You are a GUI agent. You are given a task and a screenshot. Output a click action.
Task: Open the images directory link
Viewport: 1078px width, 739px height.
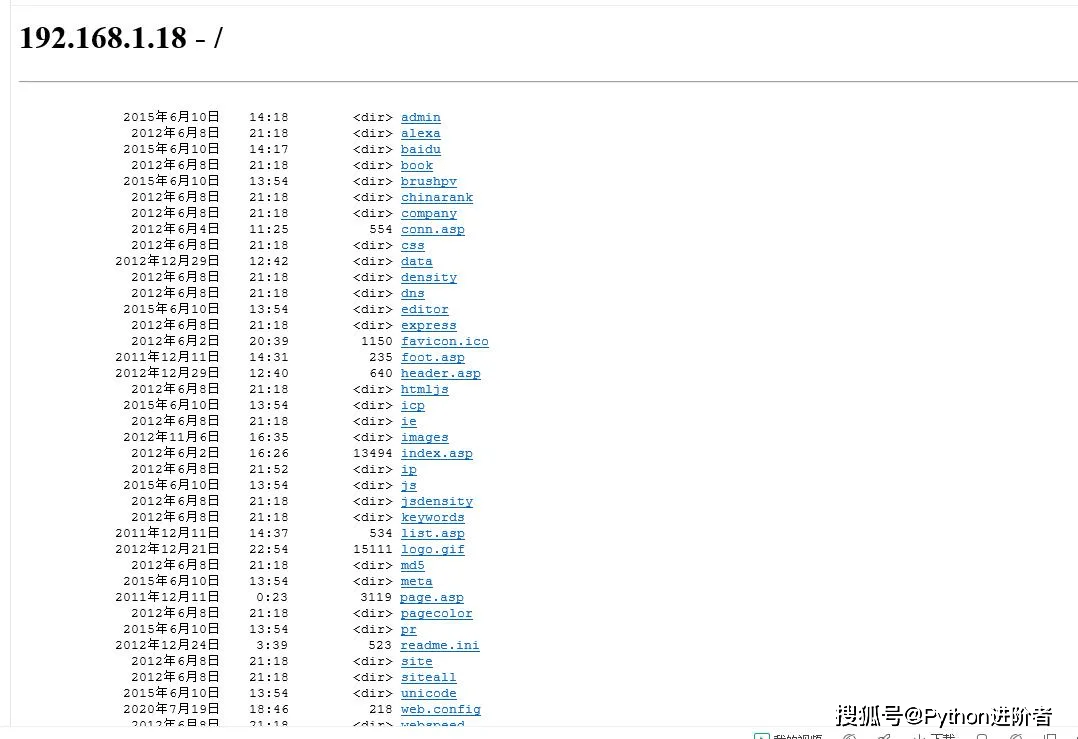point(425,437)
